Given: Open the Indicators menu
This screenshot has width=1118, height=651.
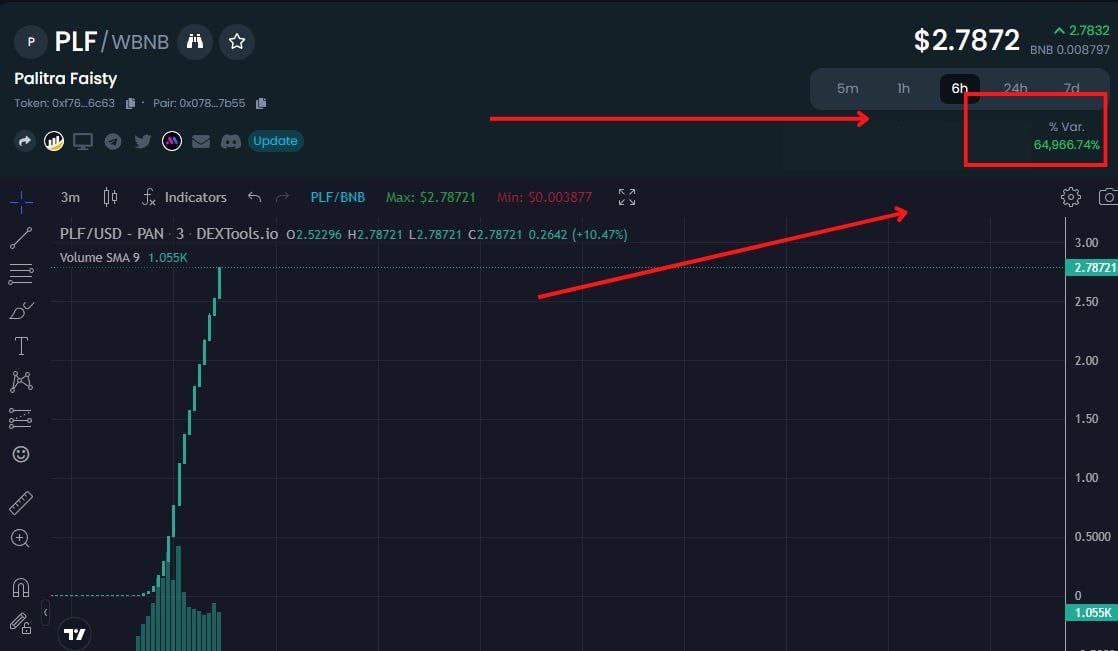Looking at the screenshot, I should point(184,198).
